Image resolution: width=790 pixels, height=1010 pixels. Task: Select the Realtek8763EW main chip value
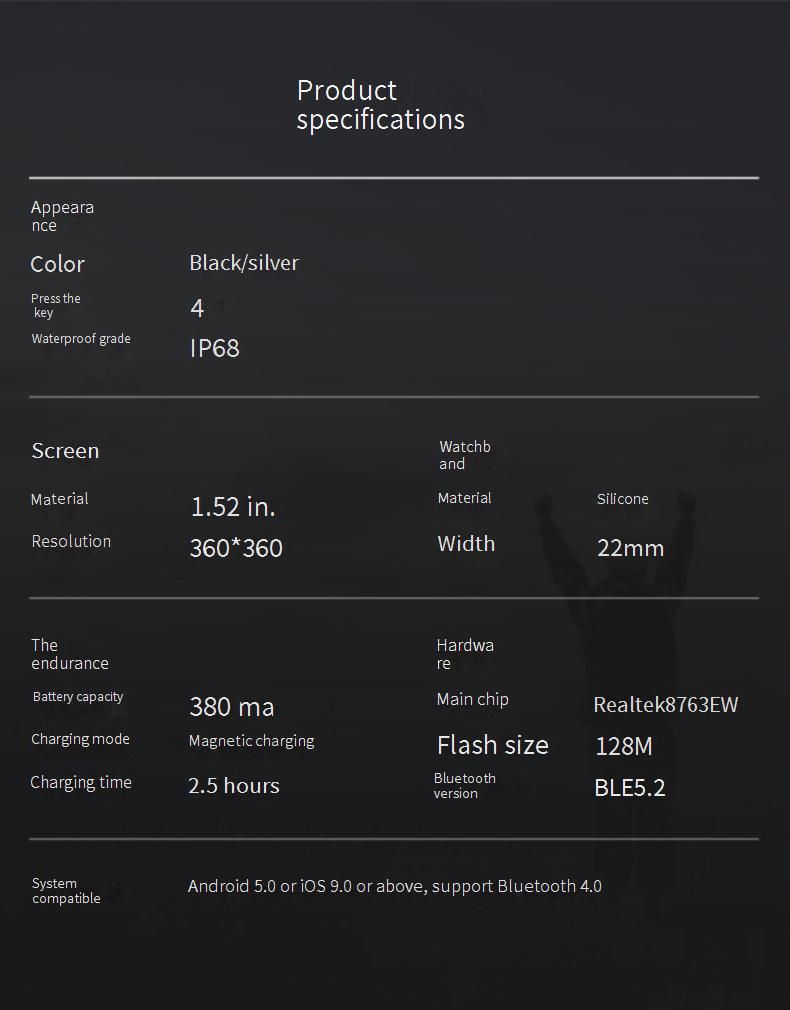coord(665,705)
